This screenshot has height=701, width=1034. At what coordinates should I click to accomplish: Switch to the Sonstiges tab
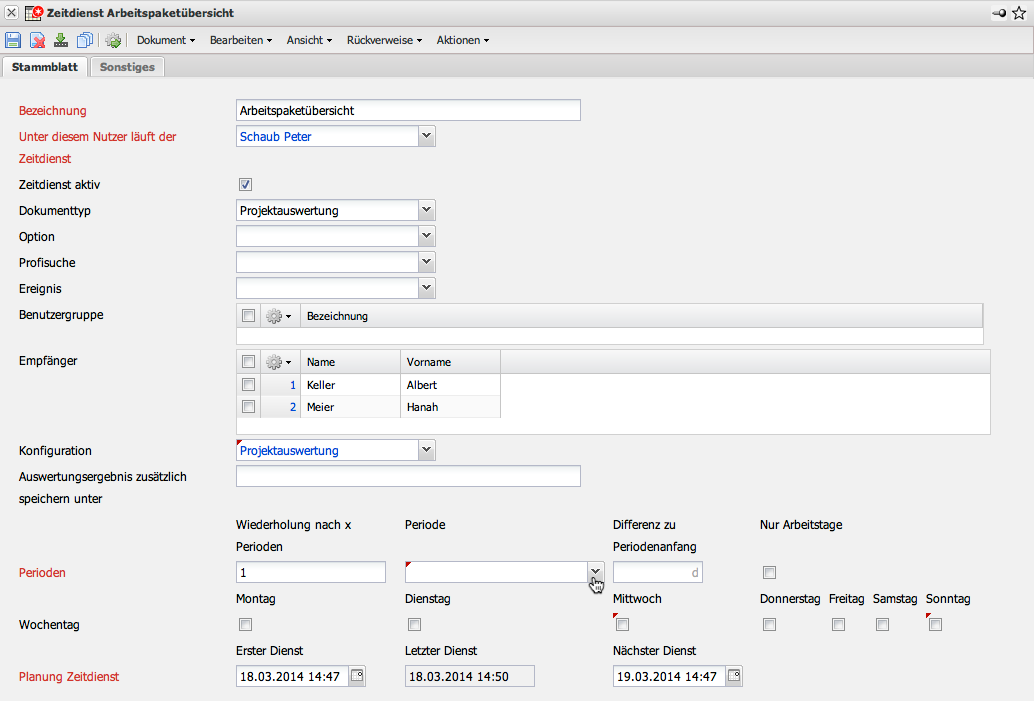[x=127, y=67]
